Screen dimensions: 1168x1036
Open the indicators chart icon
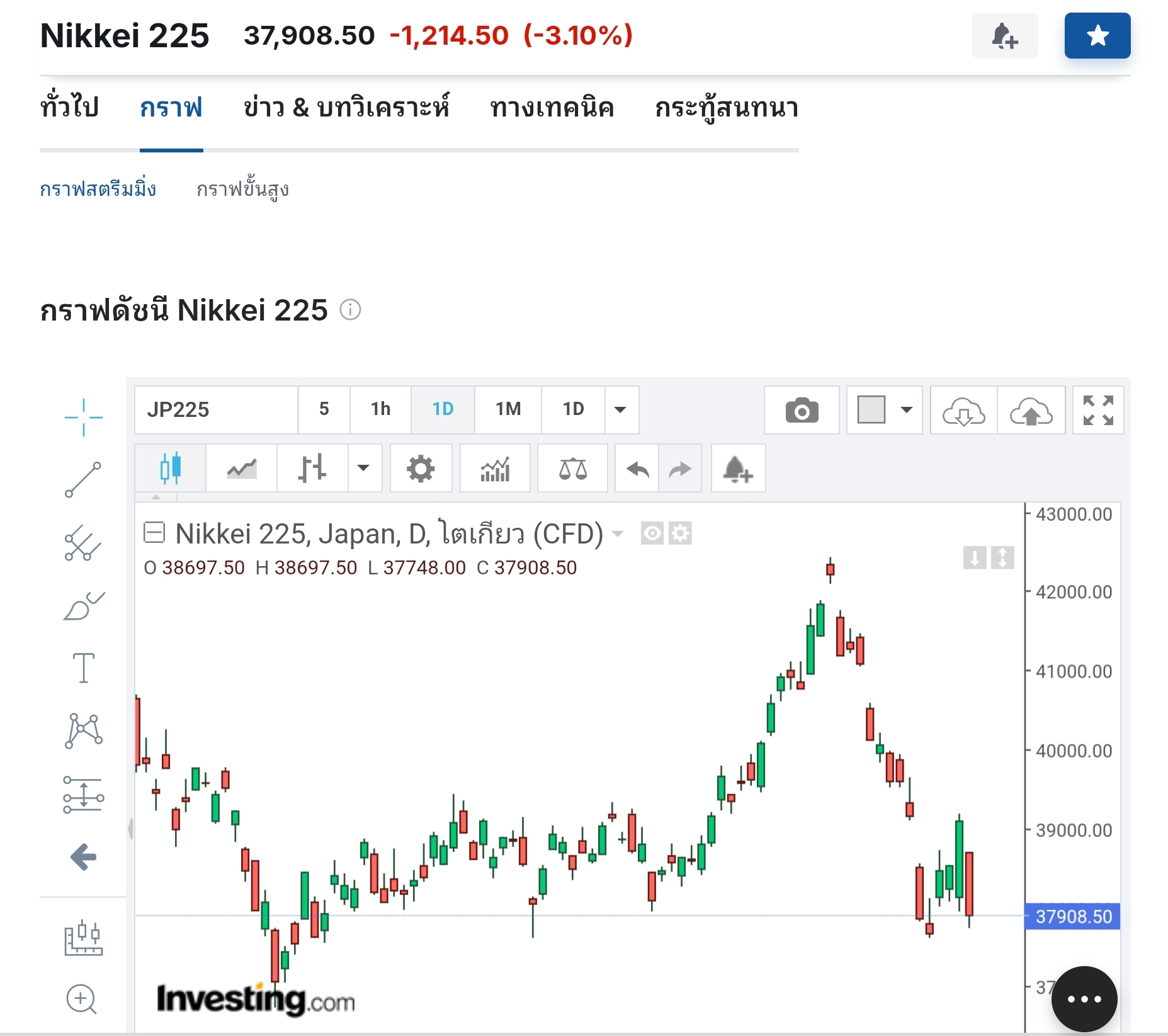point(495,469)
